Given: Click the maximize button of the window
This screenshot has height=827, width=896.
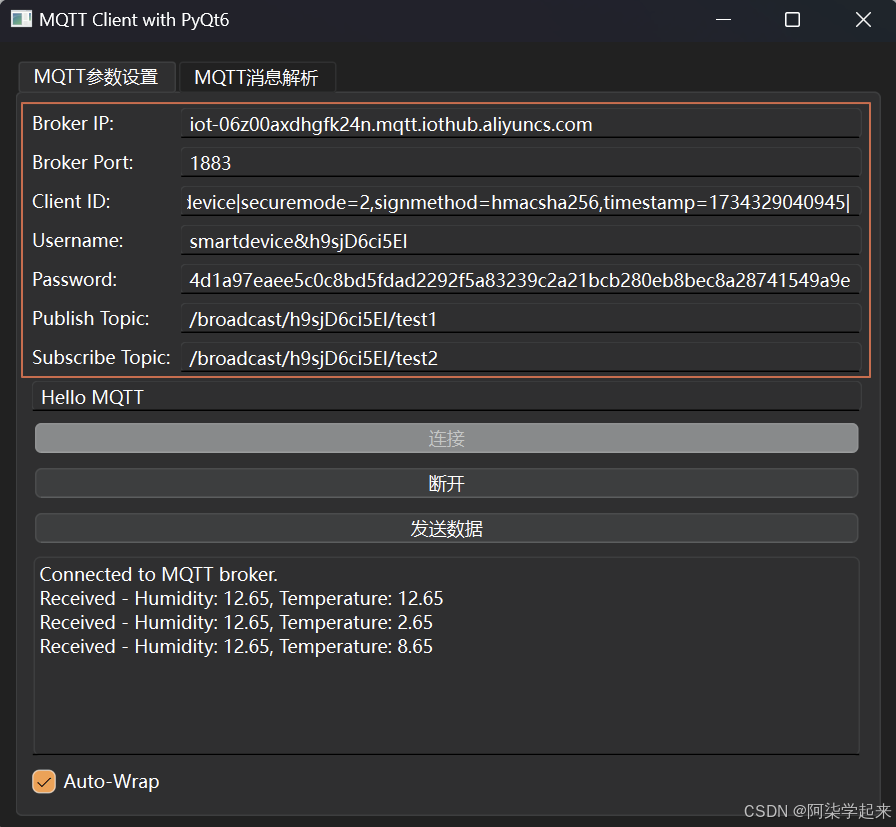Looking at the screenshot, I should pos(792,19).
